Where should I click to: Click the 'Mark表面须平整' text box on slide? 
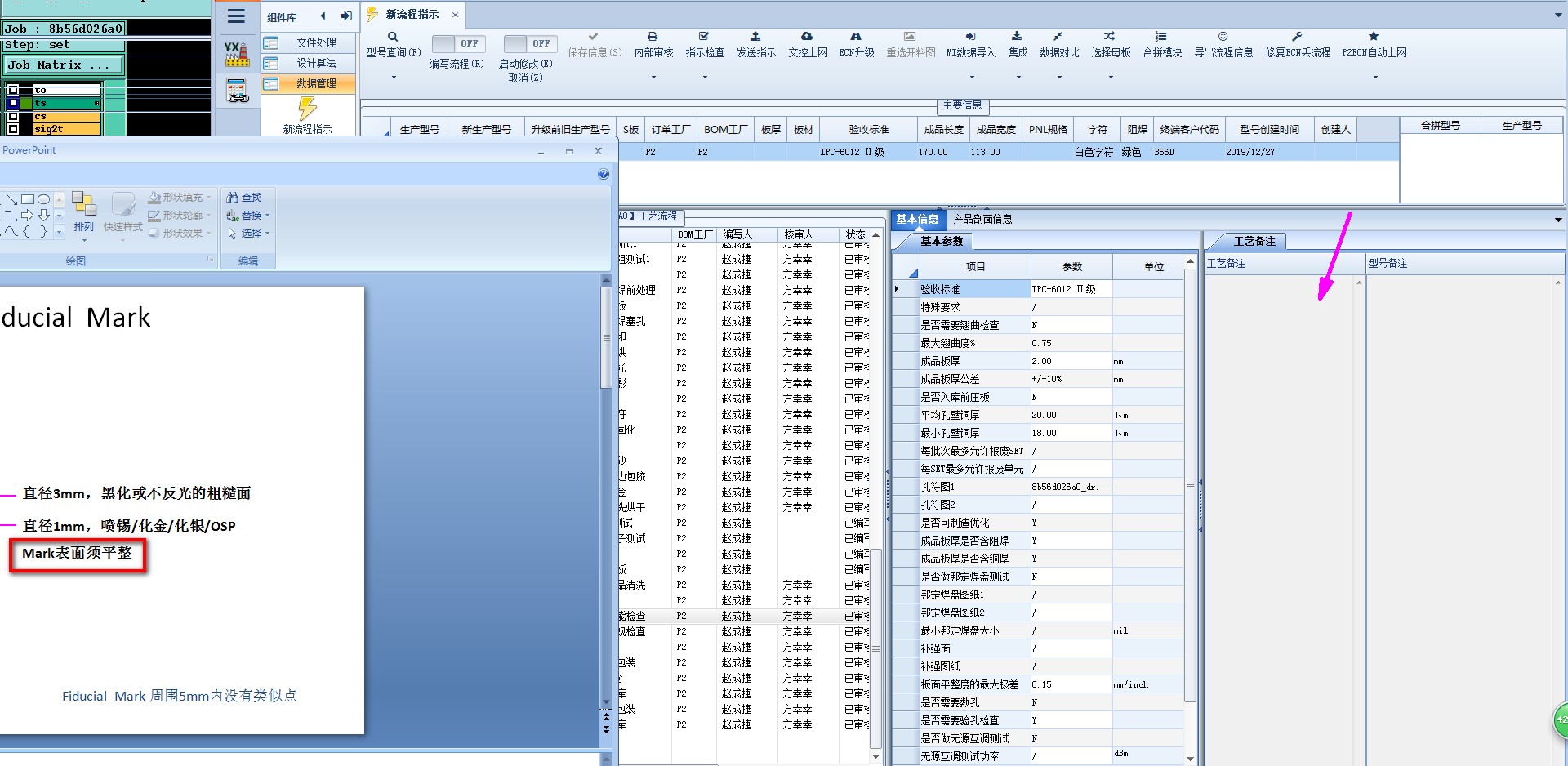tap(78, 554)
